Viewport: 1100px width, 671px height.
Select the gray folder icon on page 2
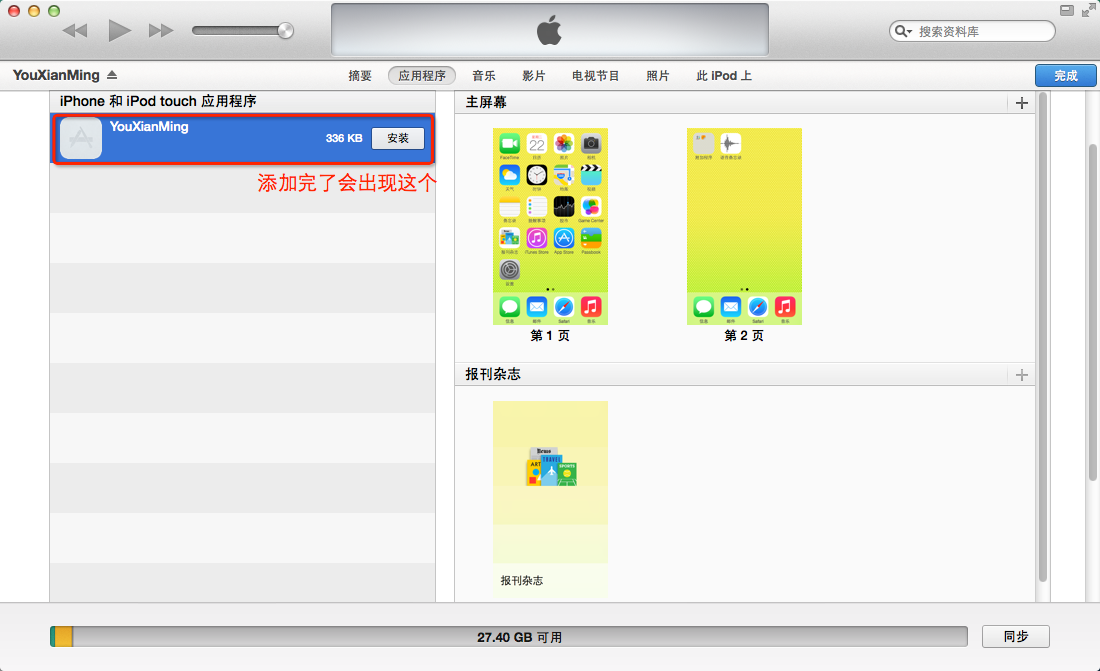[x=703, y=144]
